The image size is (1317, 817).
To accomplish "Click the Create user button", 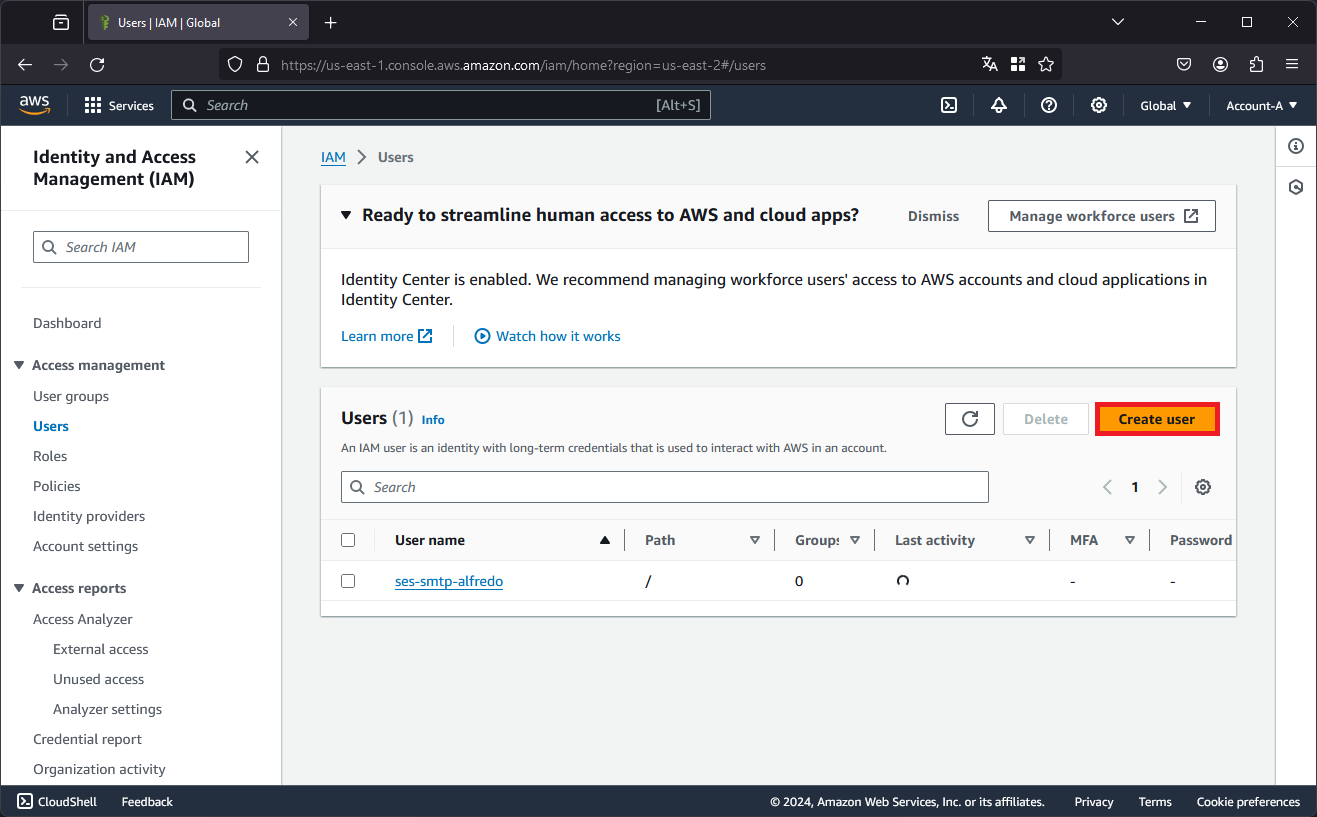I will [1157, 419].
